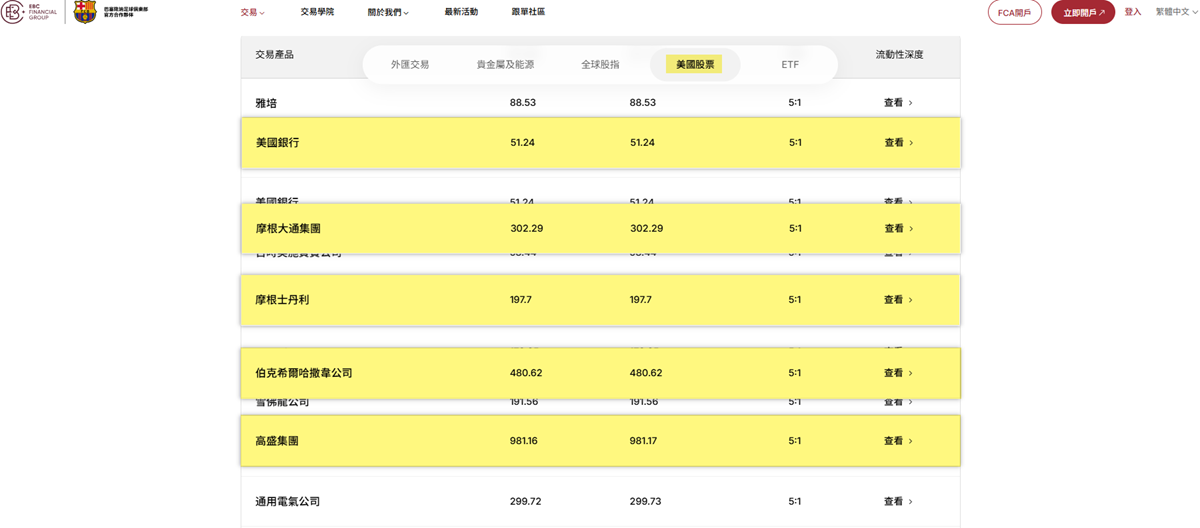Image resolution: width=1200 pixels, height=528 pixels.
Task: Select the 伯克希爾哈撒韋公司 product name
Action: tap(304, 373)
